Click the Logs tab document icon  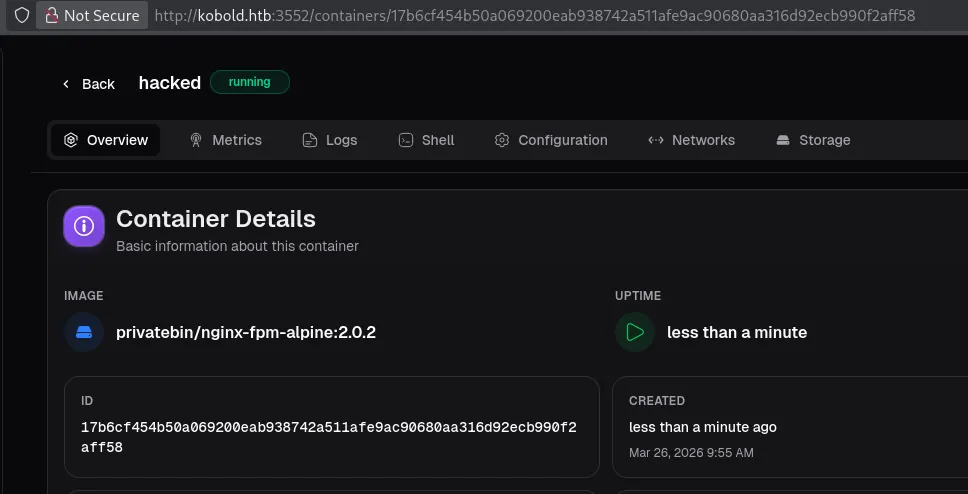coord(310,140)
